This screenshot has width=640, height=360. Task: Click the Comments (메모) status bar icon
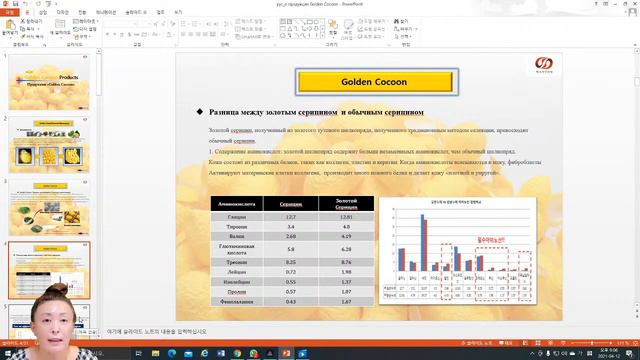506,343
